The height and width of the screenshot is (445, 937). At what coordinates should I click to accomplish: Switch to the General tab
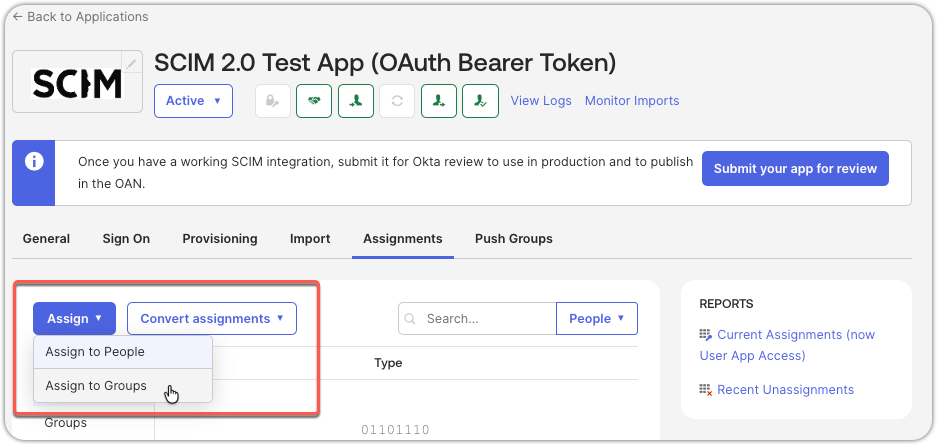click(46, 239)
